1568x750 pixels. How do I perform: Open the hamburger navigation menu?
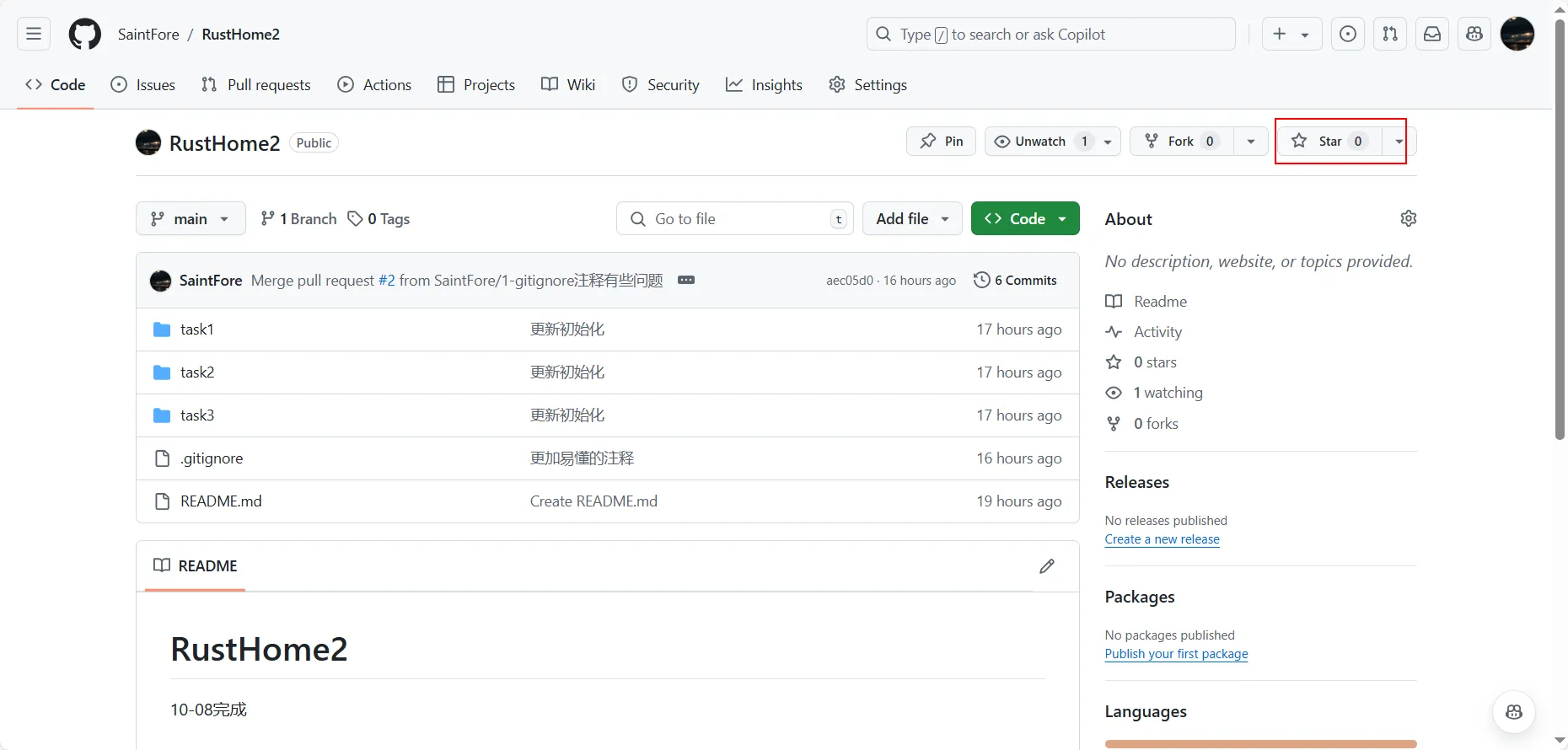pos(34,35)
